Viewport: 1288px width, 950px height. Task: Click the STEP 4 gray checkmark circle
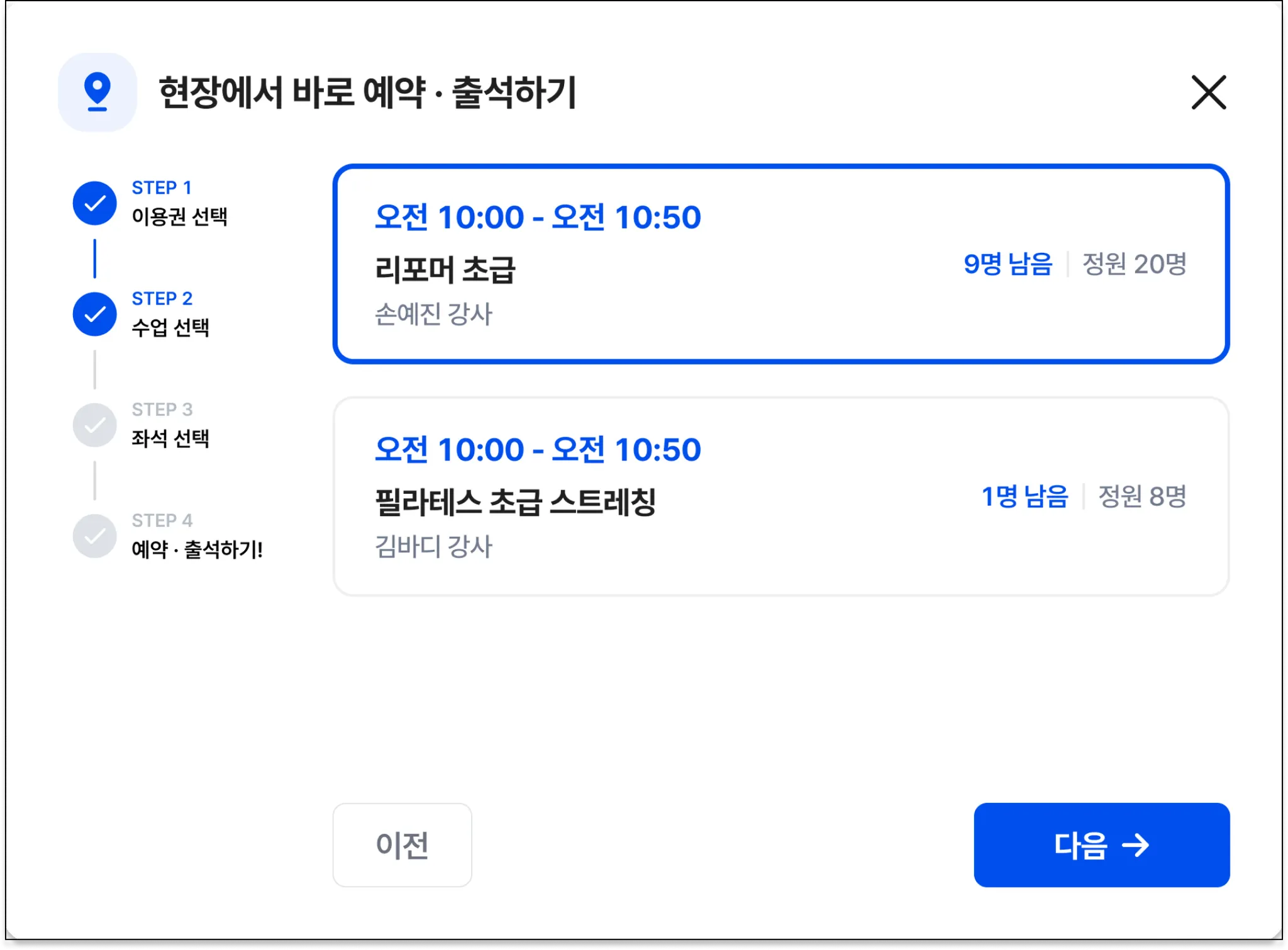coord(94,536)
